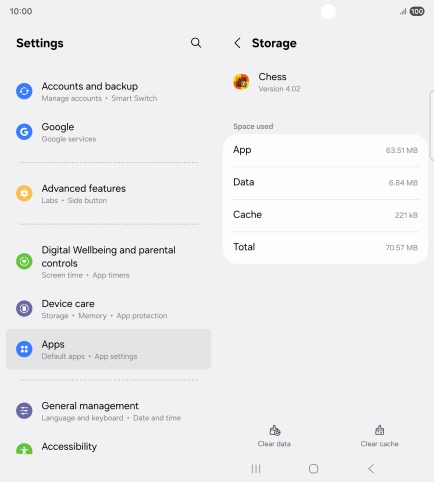This screenshot has width=434, height=482.
Task: Clear the Chess app cache
Action: [379, 436]
